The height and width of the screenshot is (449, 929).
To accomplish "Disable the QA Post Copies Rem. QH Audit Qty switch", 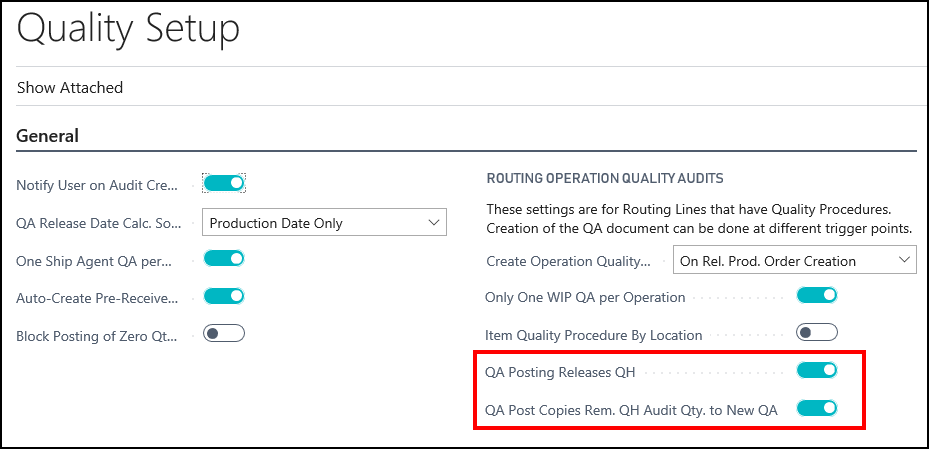I will pos(816,408).
